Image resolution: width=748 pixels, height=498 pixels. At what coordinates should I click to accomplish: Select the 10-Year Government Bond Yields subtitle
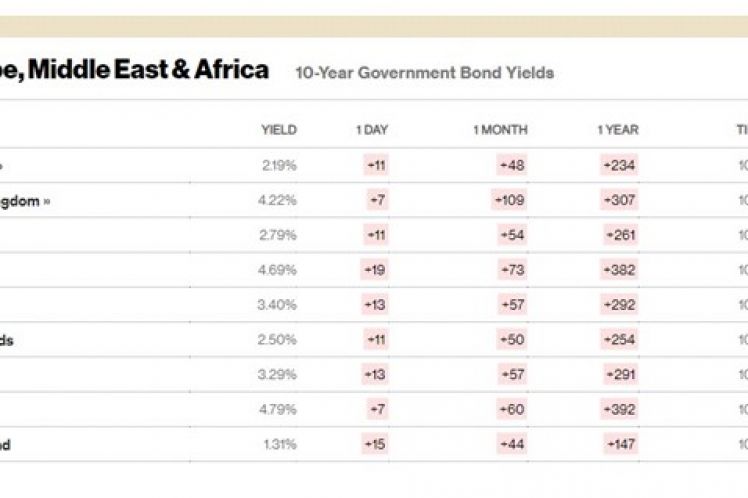click(424, 73)
